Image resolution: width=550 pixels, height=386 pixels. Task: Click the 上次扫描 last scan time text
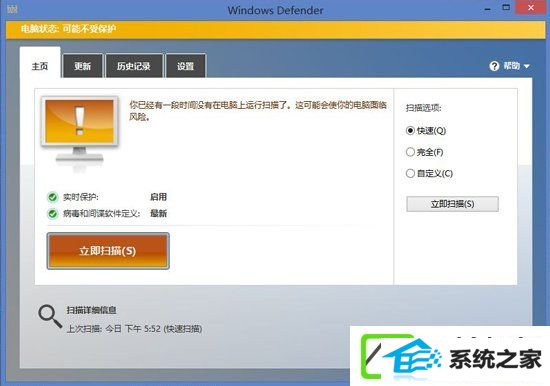coord(134,329)
